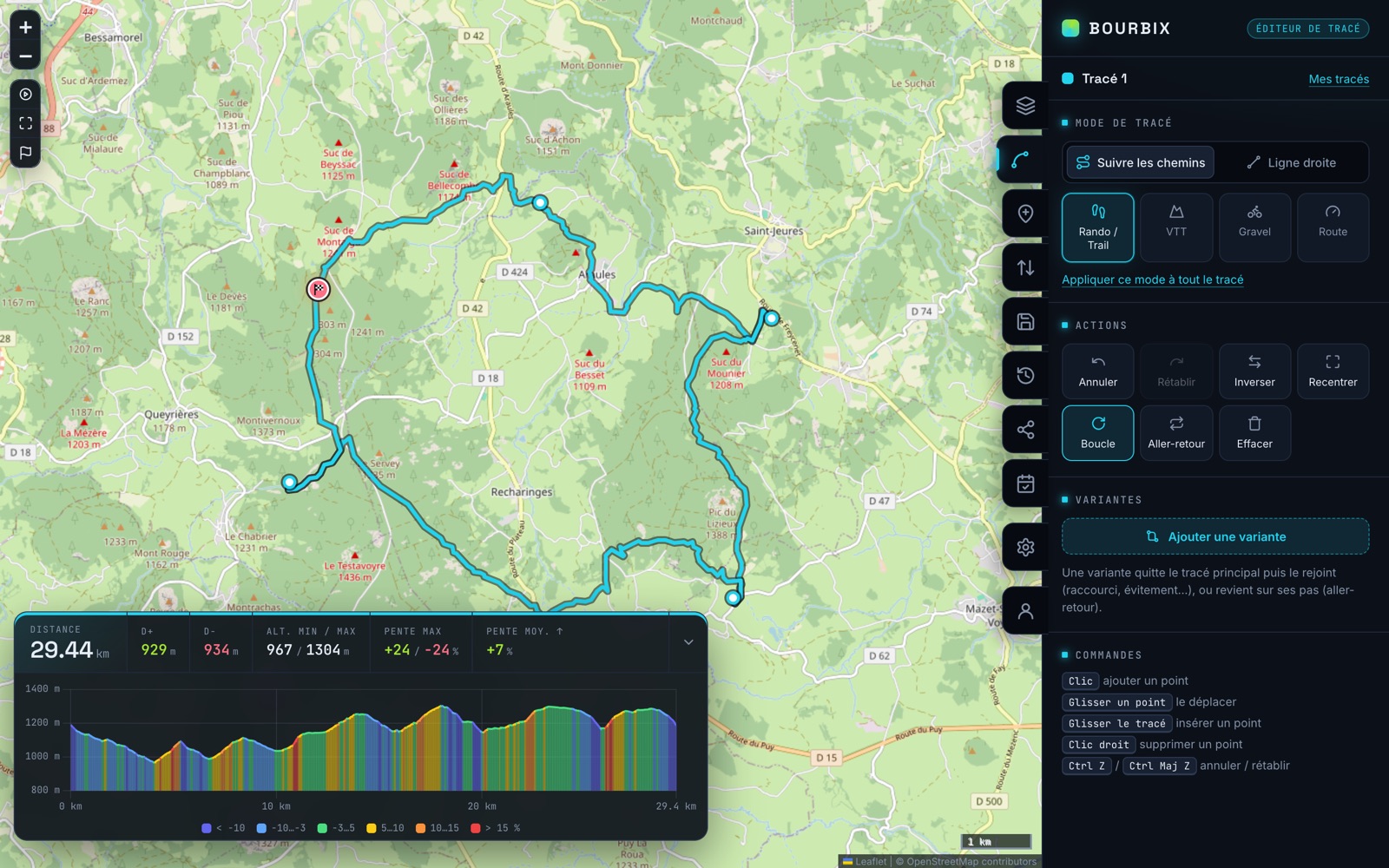The height and width of the screenshot is (868, 1389).
Task: Click the Tracé 1 color swatch
Action: pos(1068,78)
